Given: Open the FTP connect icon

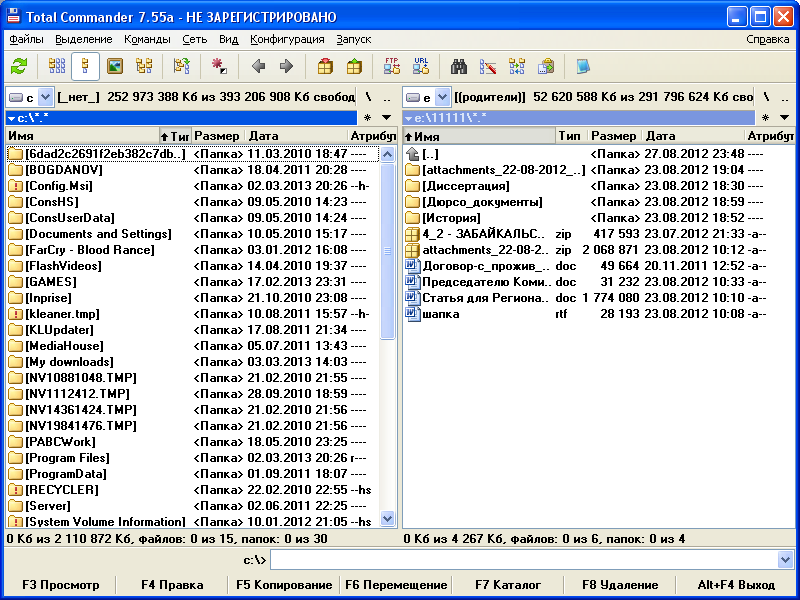Looking at the screenshot, I should click(392, 66).
